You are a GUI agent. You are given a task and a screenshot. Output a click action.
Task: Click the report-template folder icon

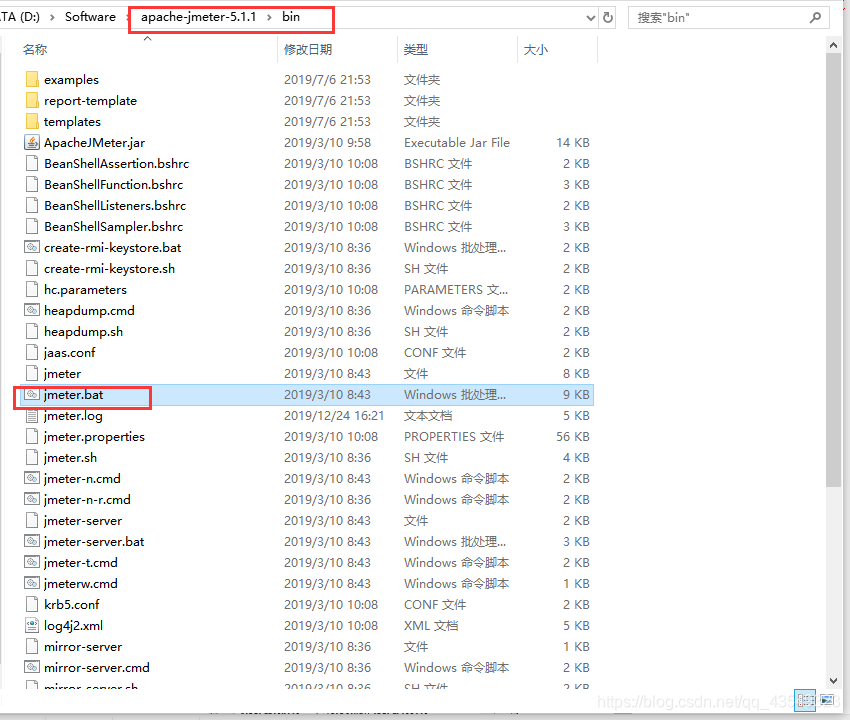click(32, 100)
